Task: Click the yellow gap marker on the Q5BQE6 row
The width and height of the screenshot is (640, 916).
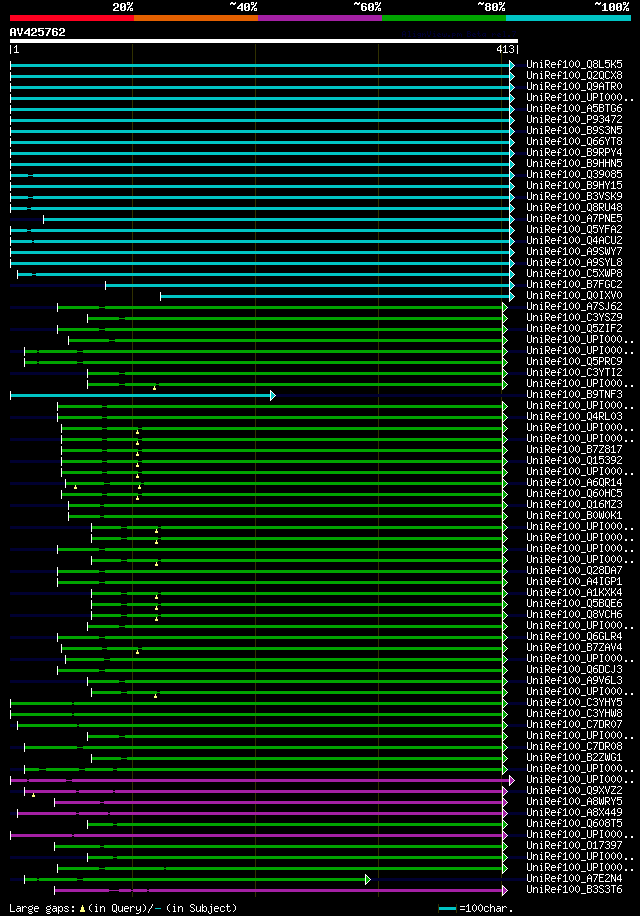Action: coord(156,608)
